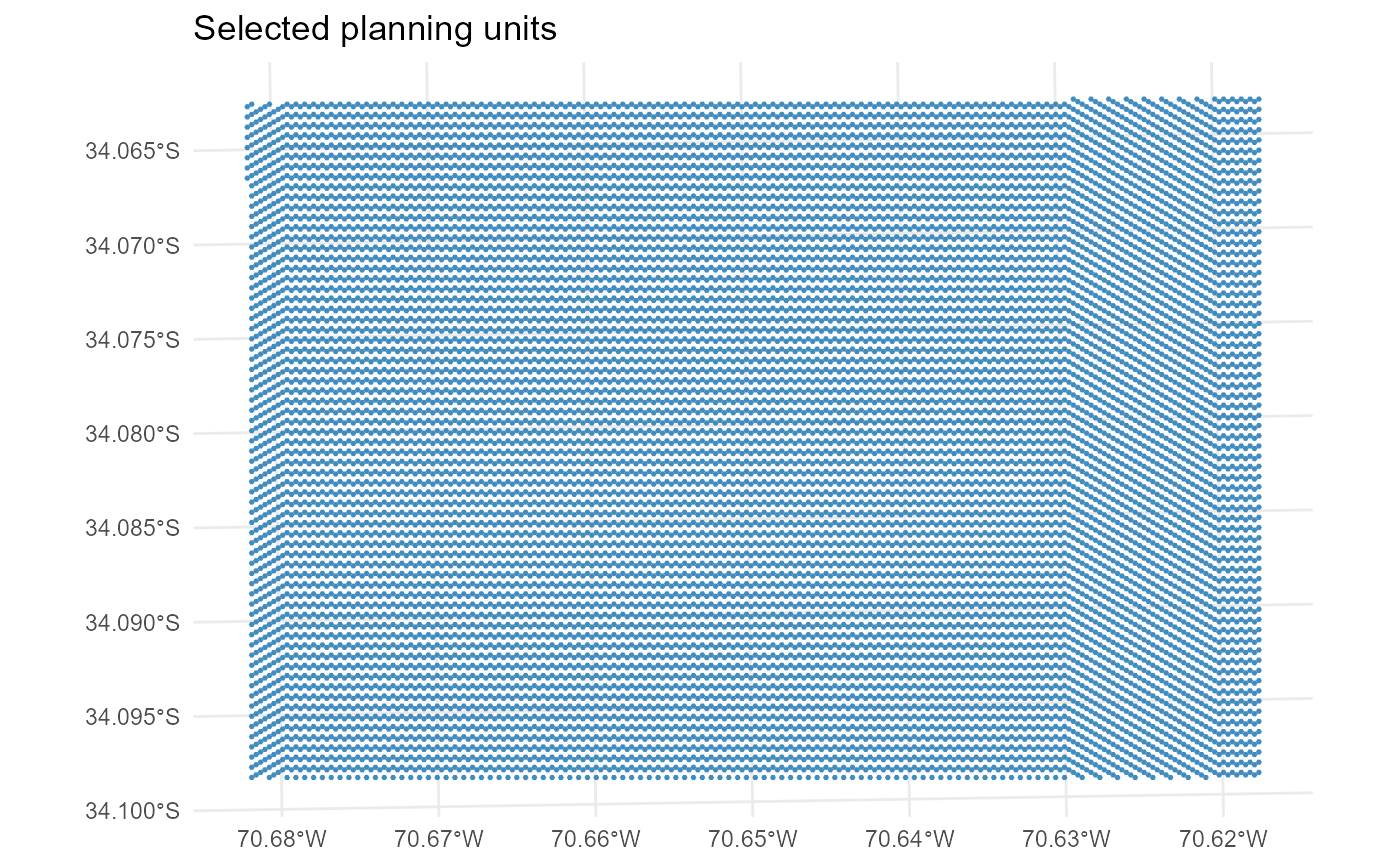Click the "Selected planning units" plot title

click(x=374, y=29)
